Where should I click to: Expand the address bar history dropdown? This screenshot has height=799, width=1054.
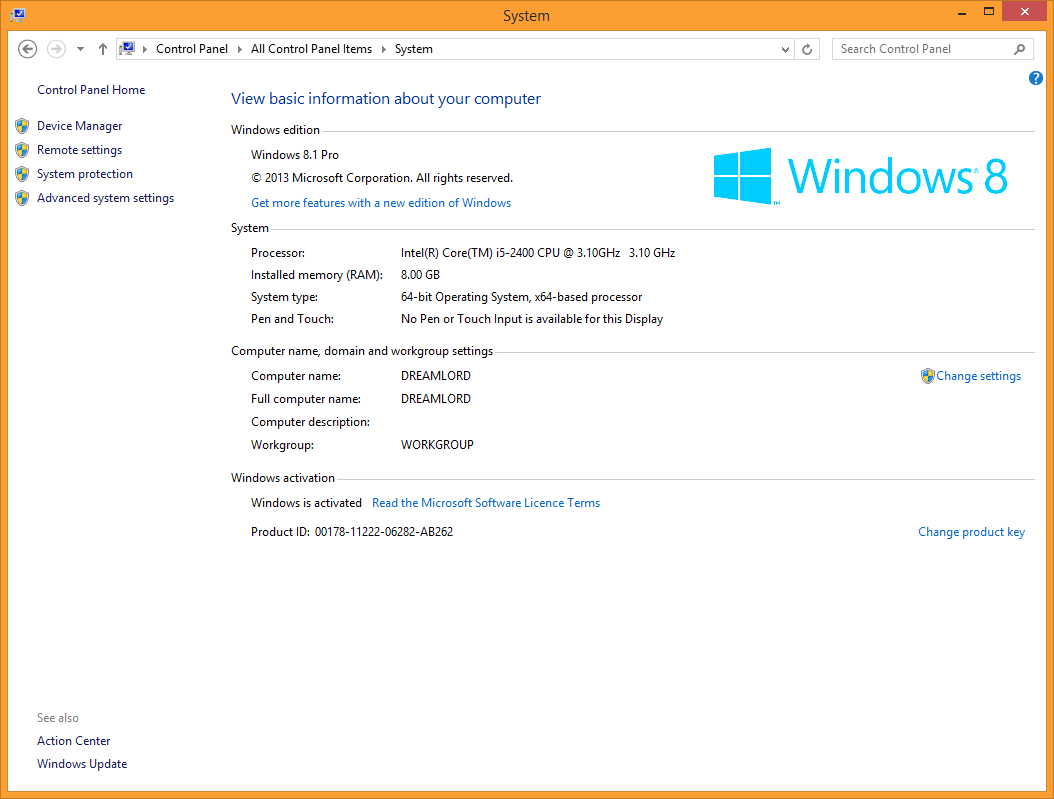(x=784, y=49)
